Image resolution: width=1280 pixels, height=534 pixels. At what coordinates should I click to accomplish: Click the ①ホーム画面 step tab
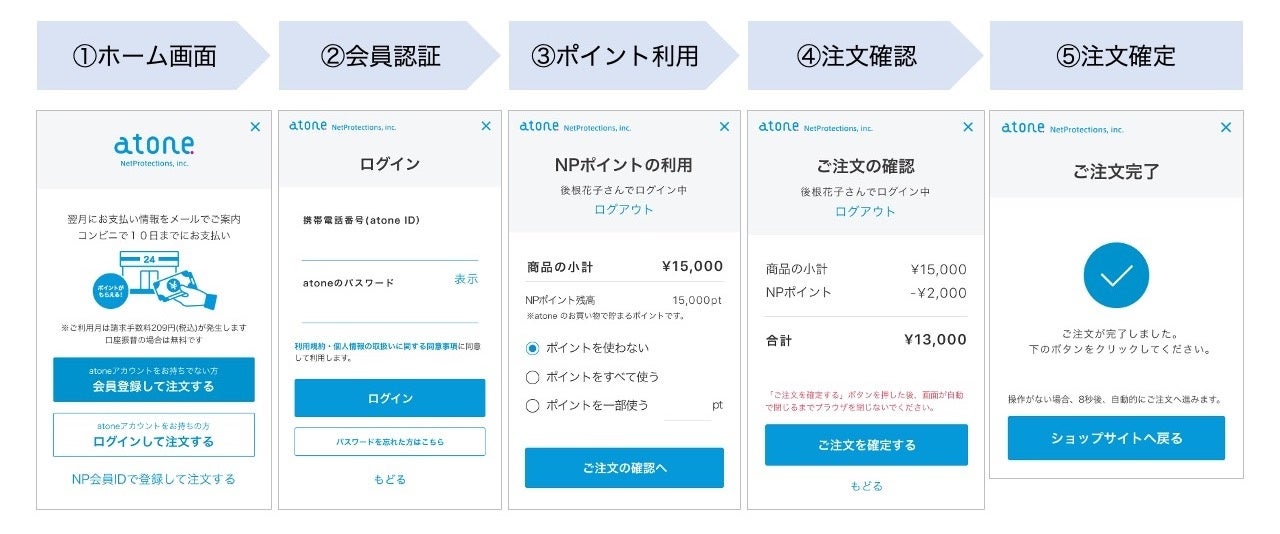click(144, 56)
